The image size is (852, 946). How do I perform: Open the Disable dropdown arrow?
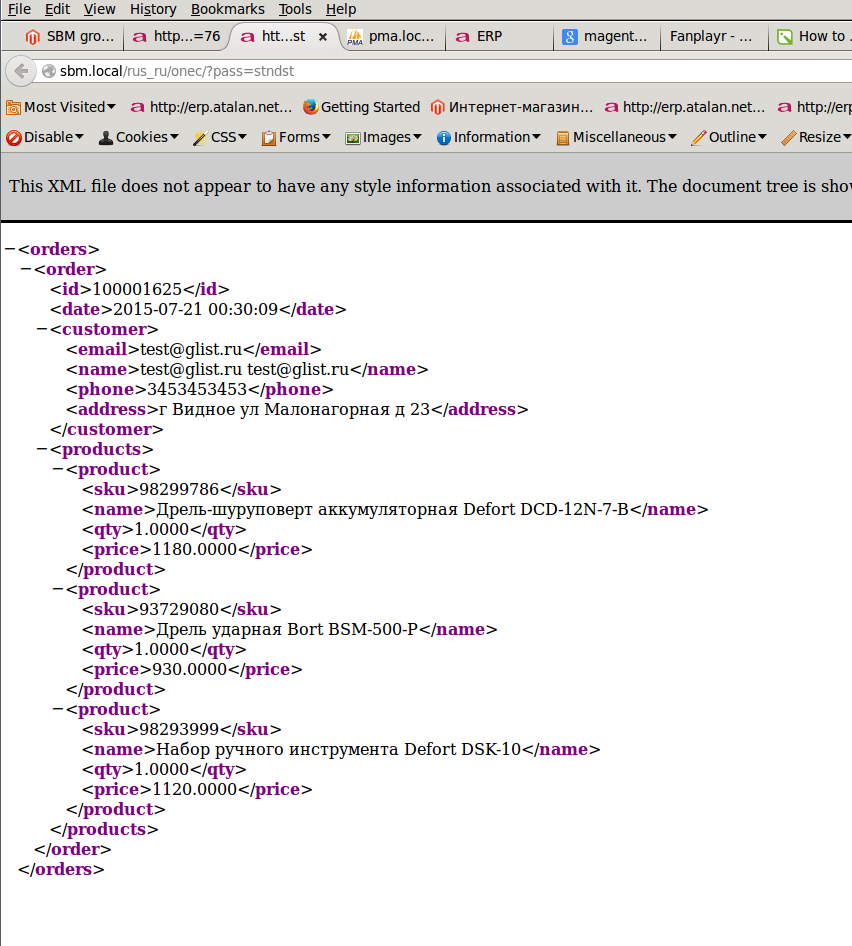point(80,137)
